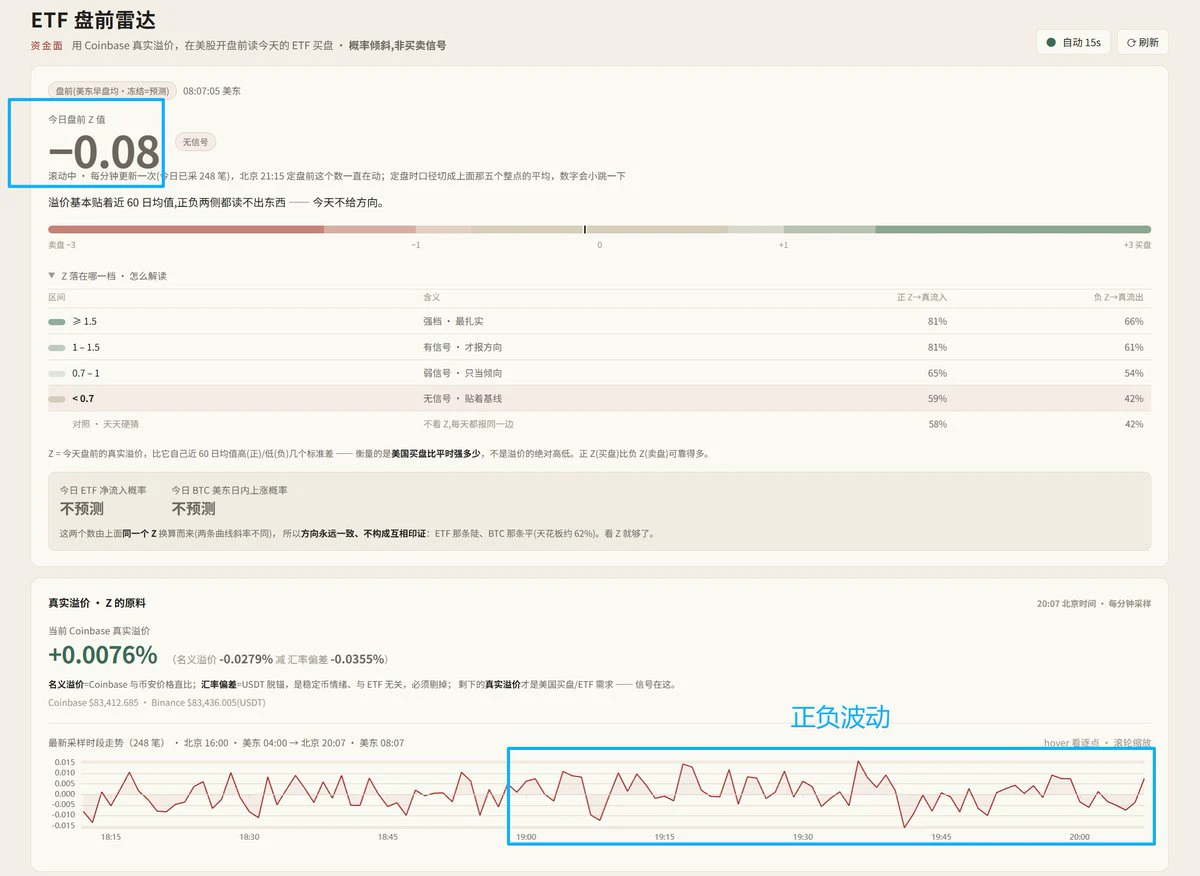The image size is (1200, 876).
Task: Click the 真实溢价 · Z 的原料 heading
Action: (97, 604)
